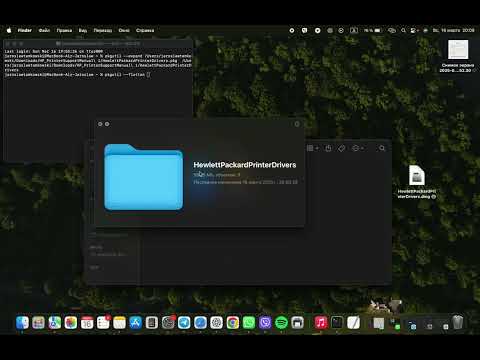Open Telegram from the Dock
Image resolution: width=480 pixels, height=360 pixels.
coord(184,323)
